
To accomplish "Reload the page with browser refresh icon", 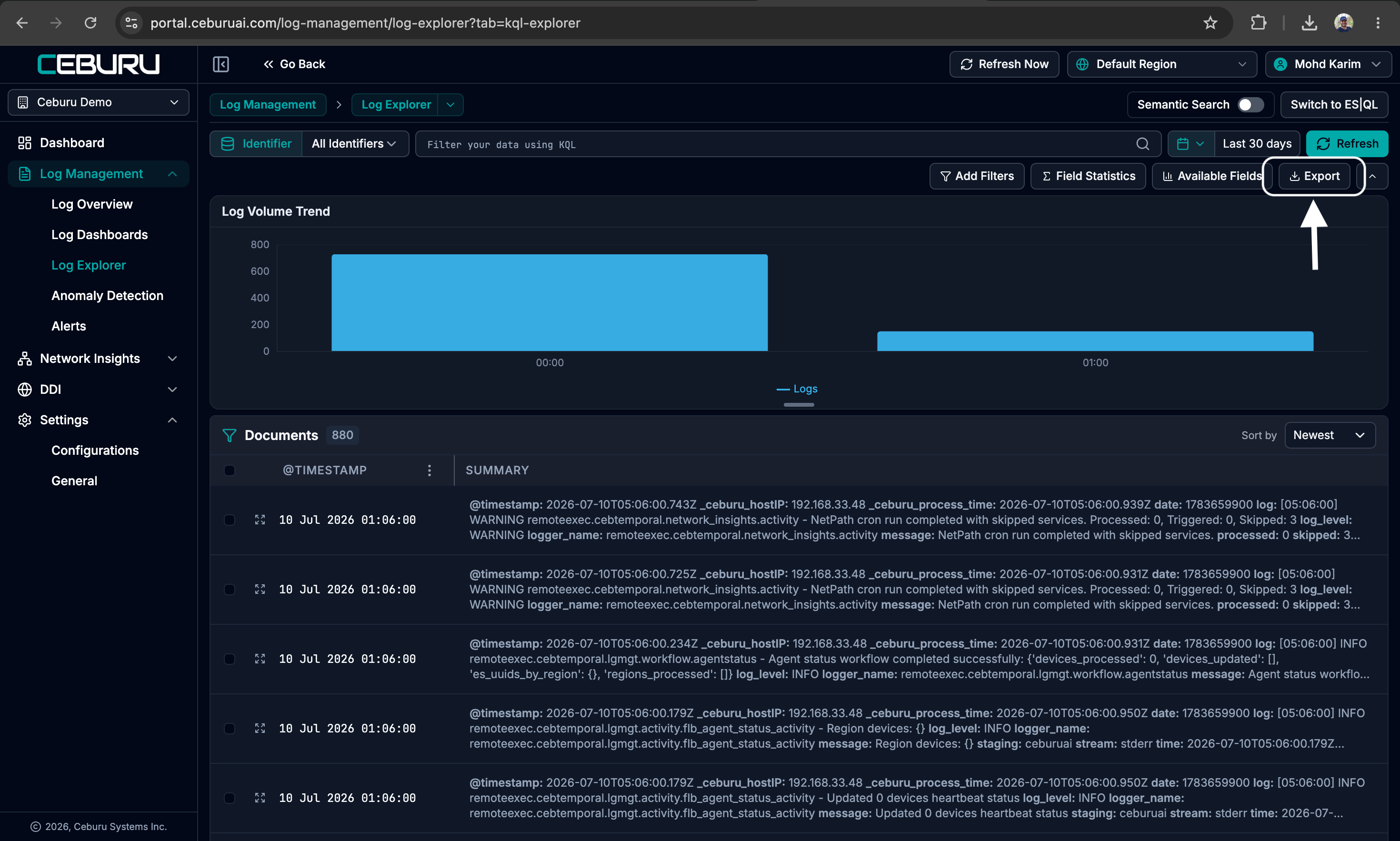I will (90, 23).
